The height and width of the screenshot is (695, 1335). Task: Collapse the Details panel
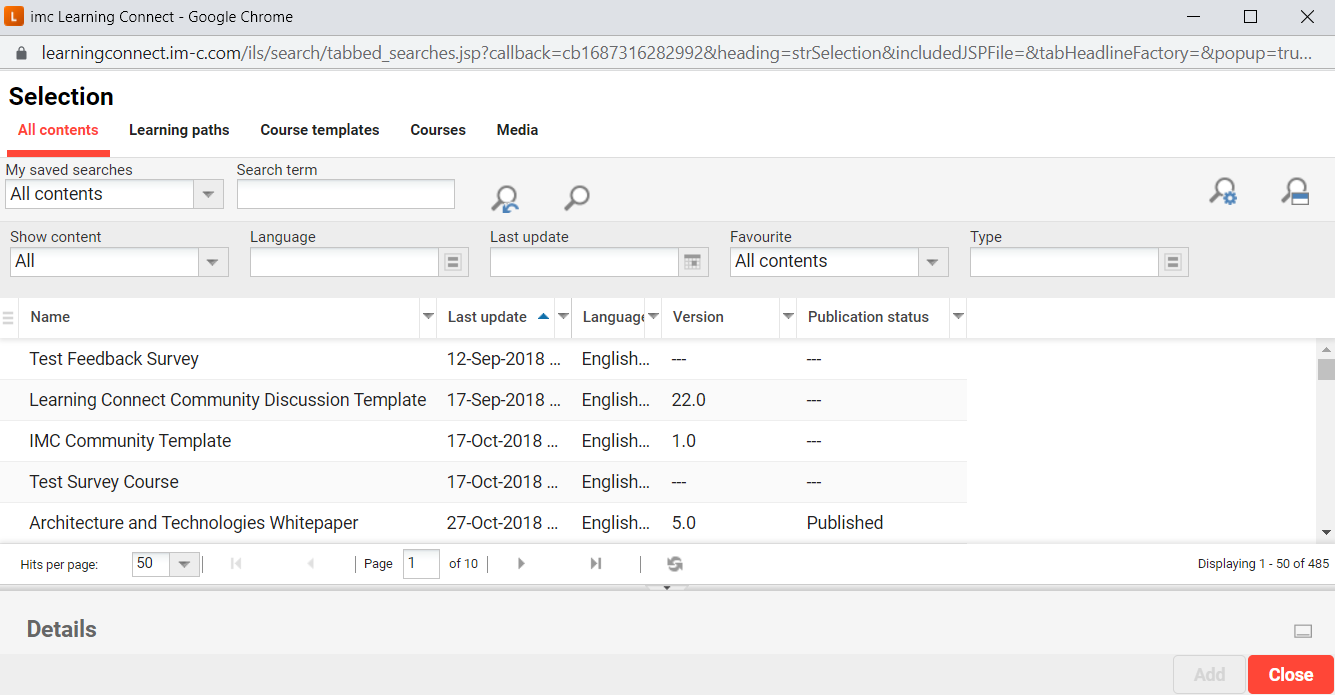pos(1302,630)
